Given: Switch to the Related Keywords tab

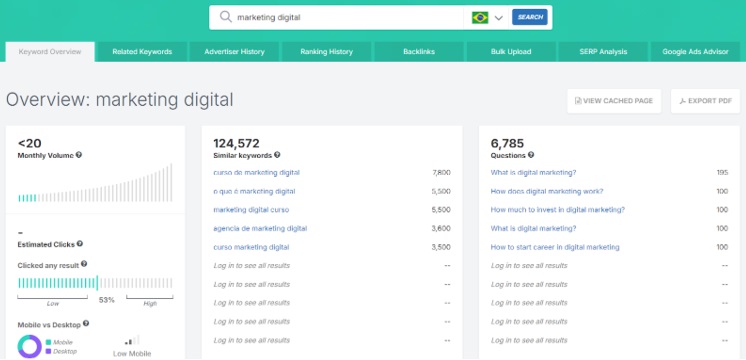Looking at the screenshot, I should [142, 52].
